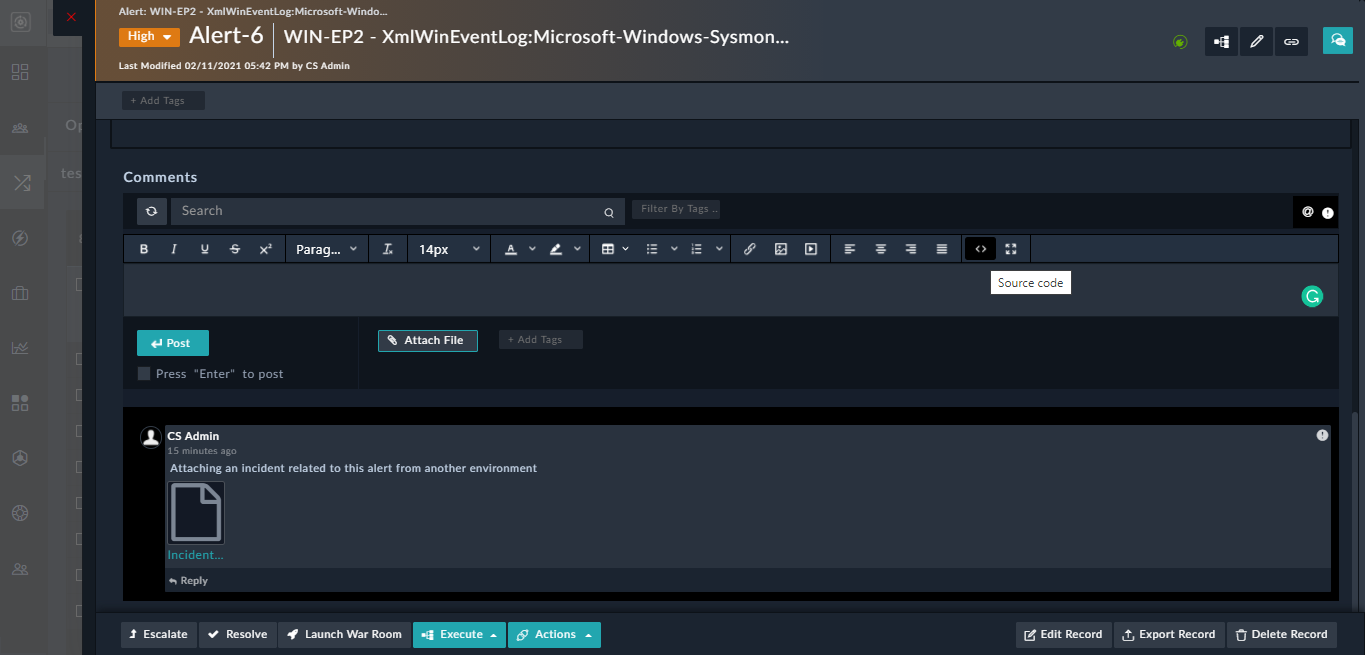Select the pencil edit icon in the header
Image resolution: width=1365 pixels, height=655 pixels.
coord(1256,41)
